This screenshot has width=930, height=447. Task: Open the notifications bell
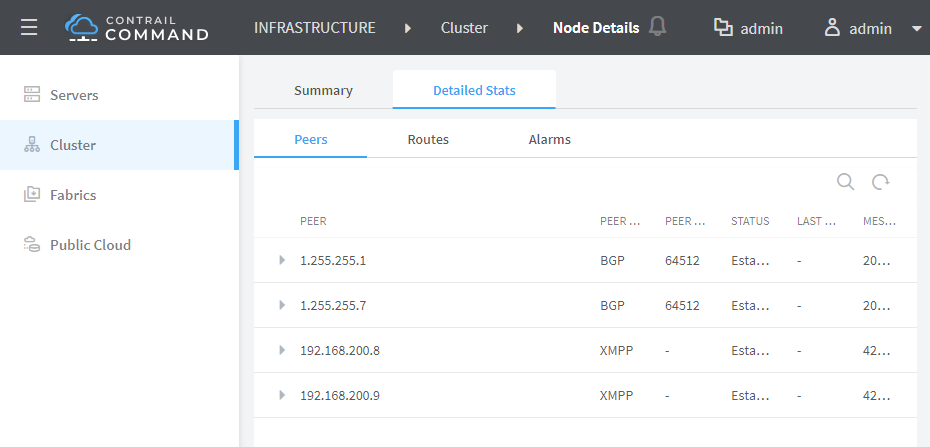[x=657, y=27]
